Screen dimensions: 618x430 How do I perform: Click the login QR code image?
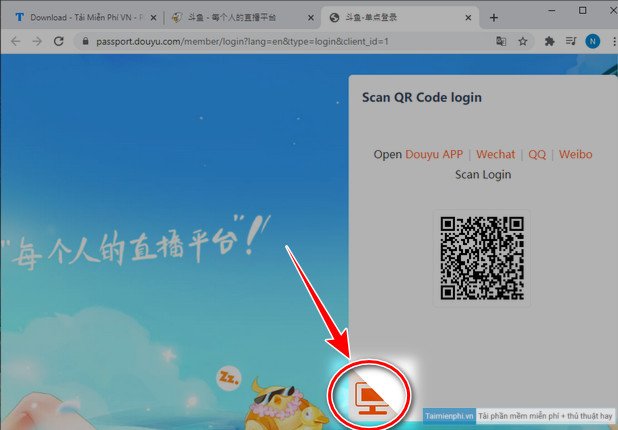click(482, 258)
